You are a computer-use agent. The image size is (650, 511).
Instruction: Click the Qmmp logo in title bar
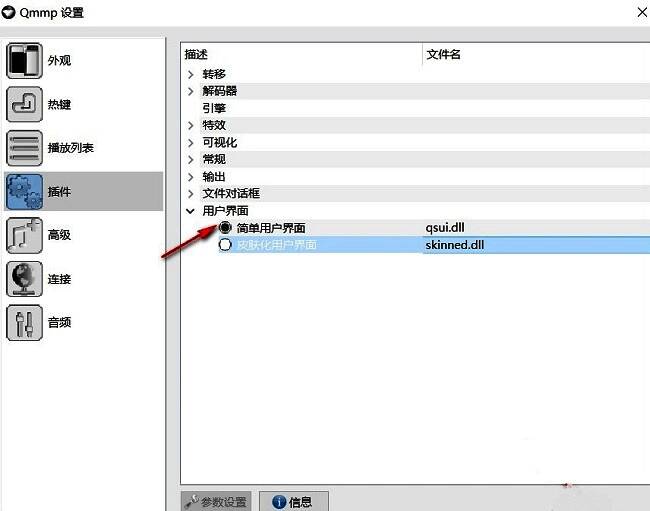click(9, 13)
